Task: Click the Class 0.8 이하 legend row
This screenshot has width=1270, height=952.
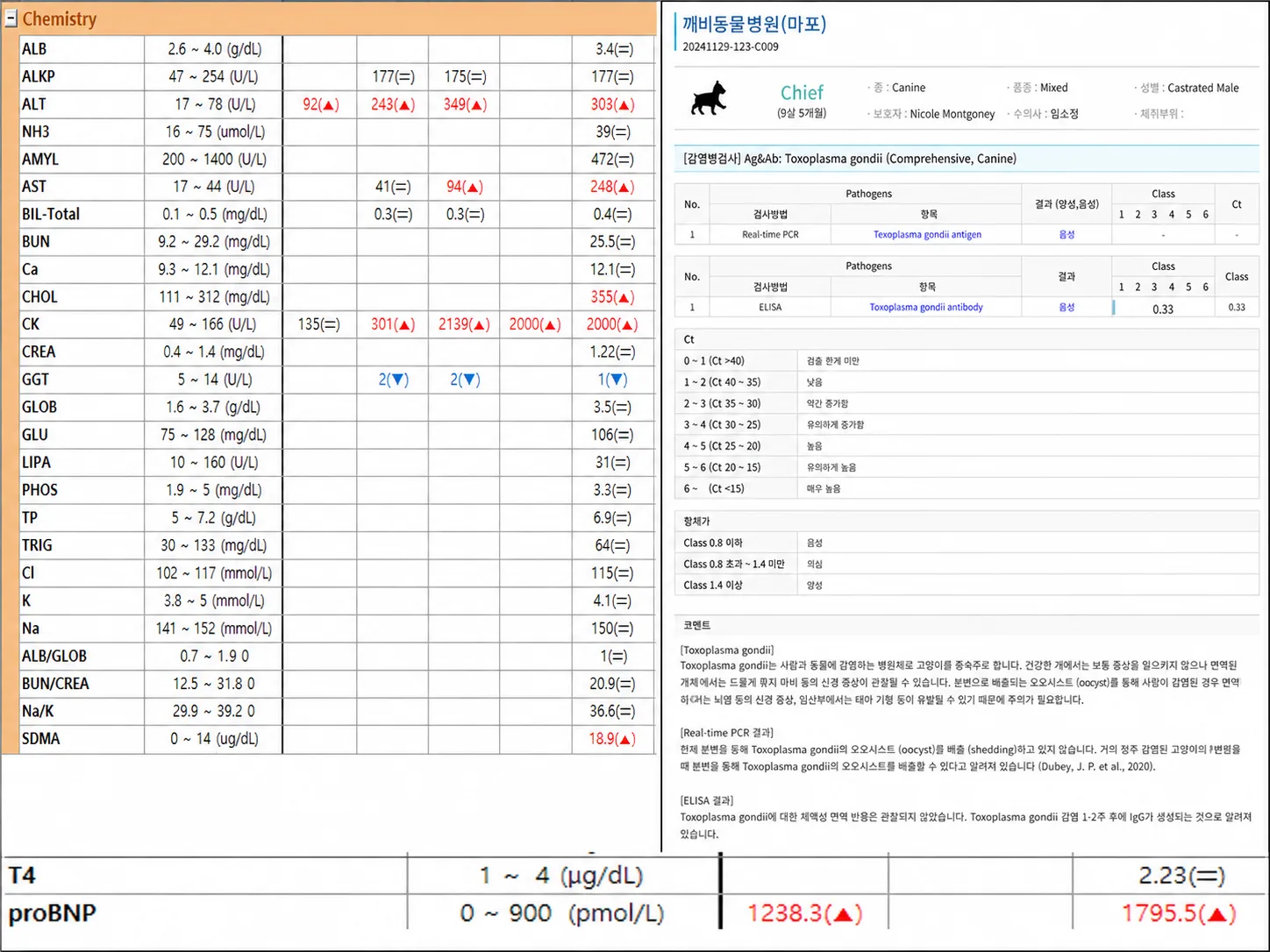Action: [967, 543]
